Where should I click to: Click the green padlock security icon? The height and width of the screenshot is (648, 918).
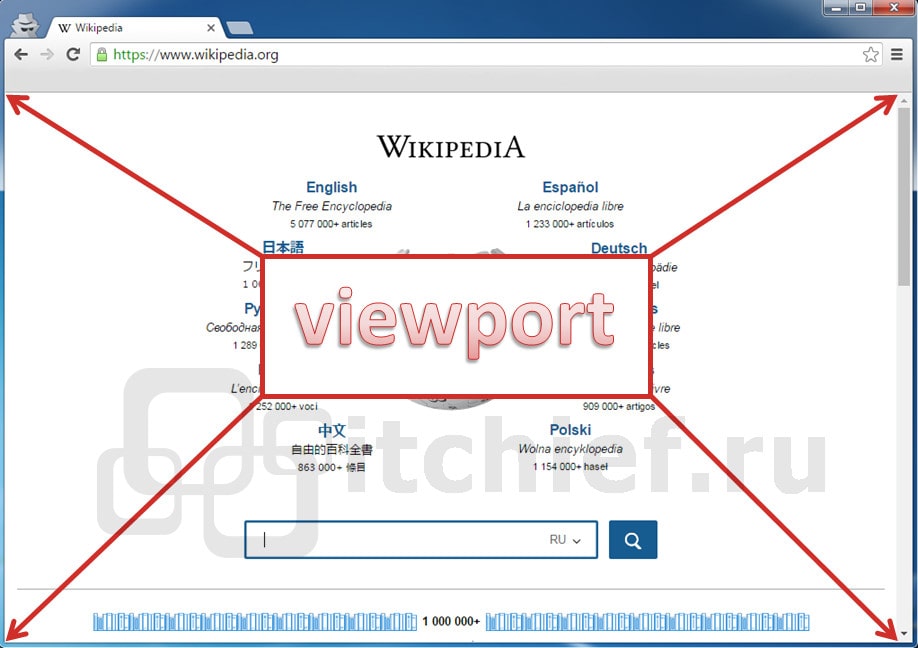(101, 55)
